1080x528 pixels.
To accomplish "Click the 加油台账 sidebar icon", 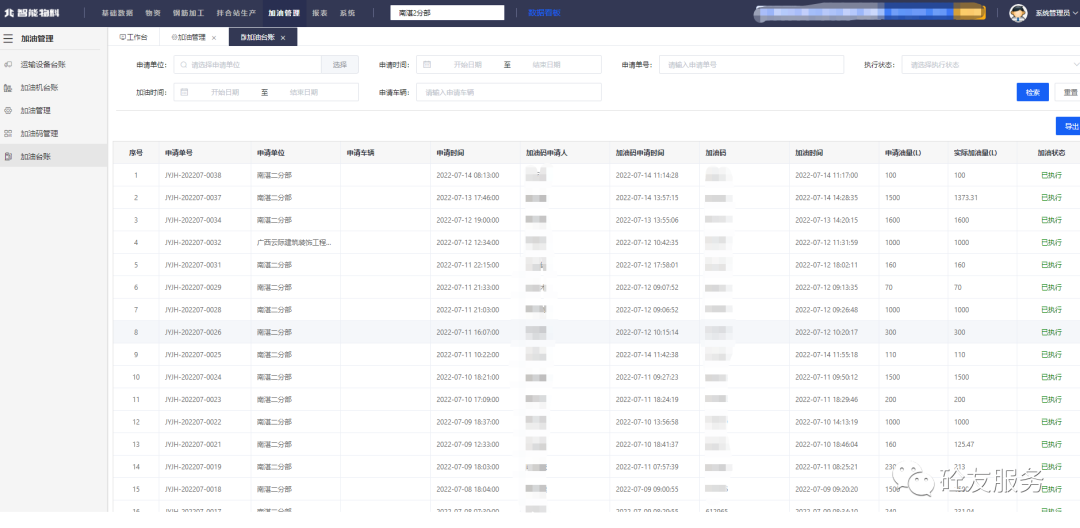I will (x=9, y=156).
